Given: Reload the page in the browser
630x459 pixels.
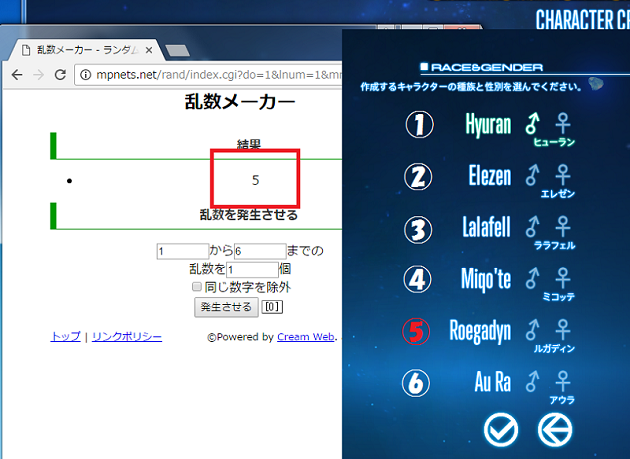Looking at the screenshot, I should pyautogui.click(x=60, y=75).
